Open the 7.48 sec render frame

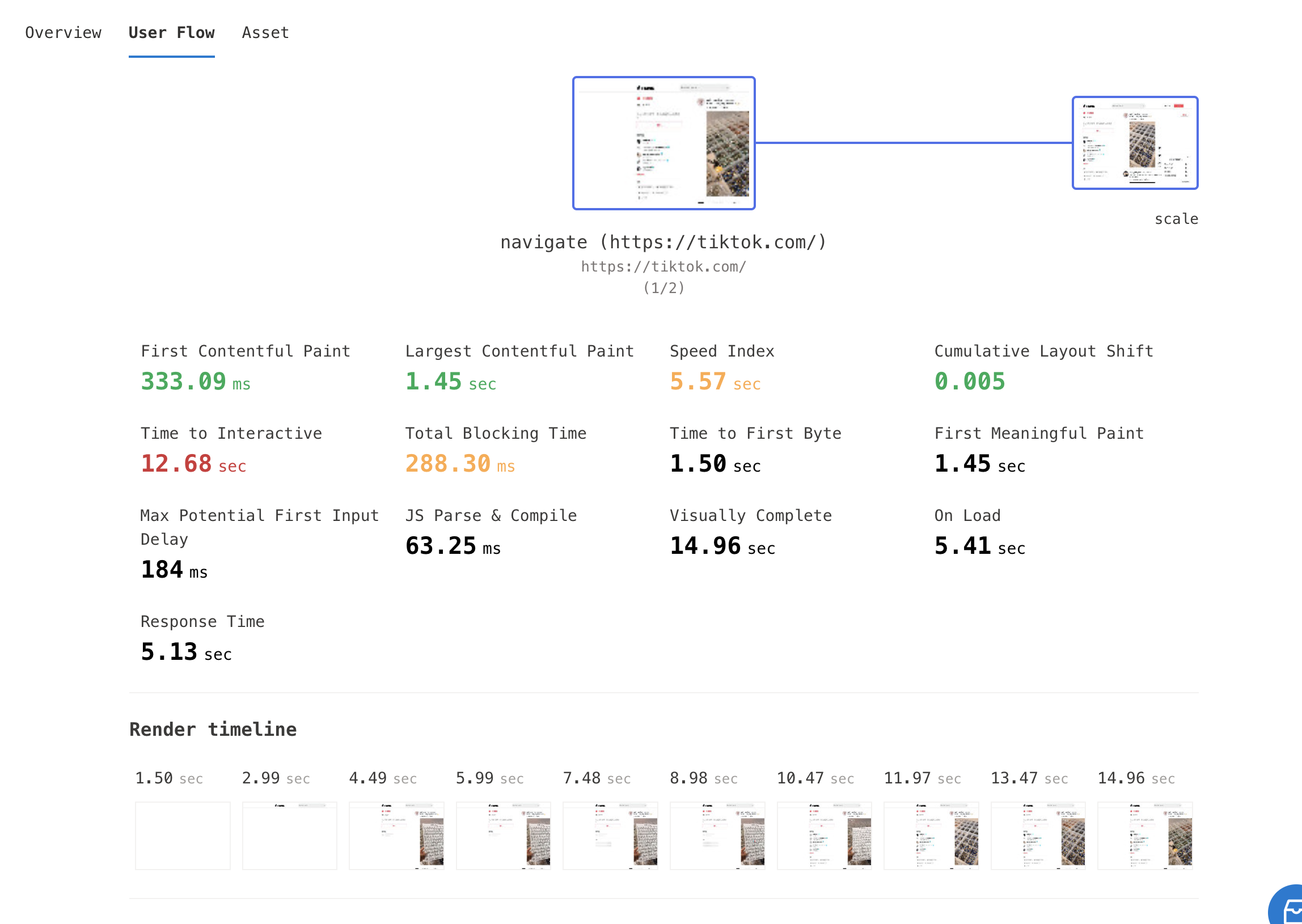[x=611, y=835]
